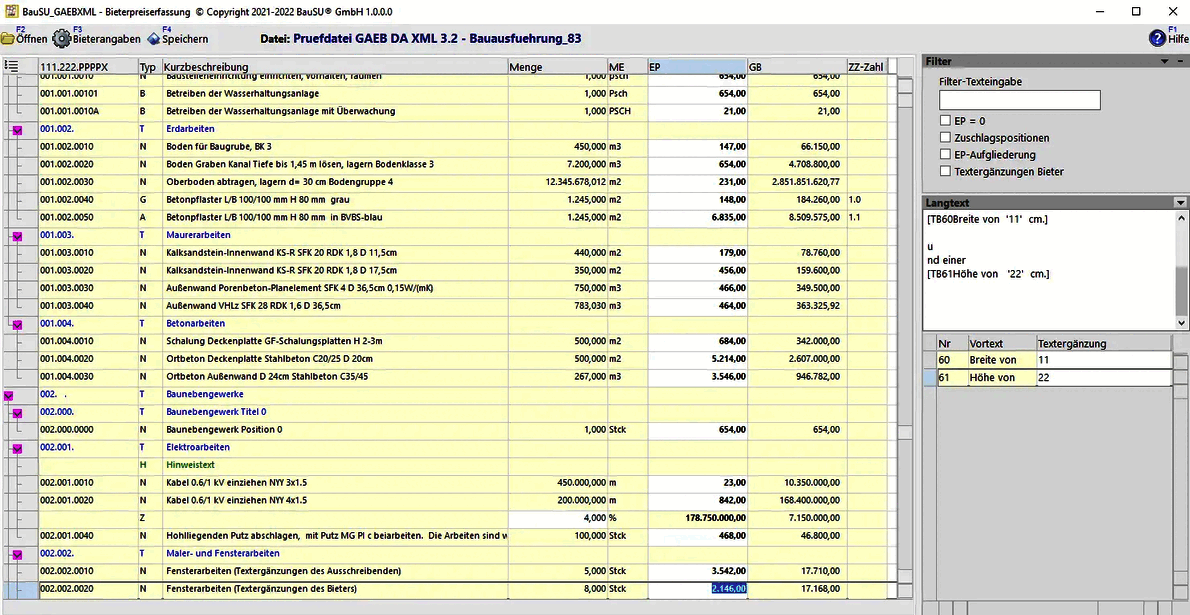This screenshot has height=615, width=1190.
Task: Check the EP-Aufgliederung filter option
Action: (x=945, y=155)
